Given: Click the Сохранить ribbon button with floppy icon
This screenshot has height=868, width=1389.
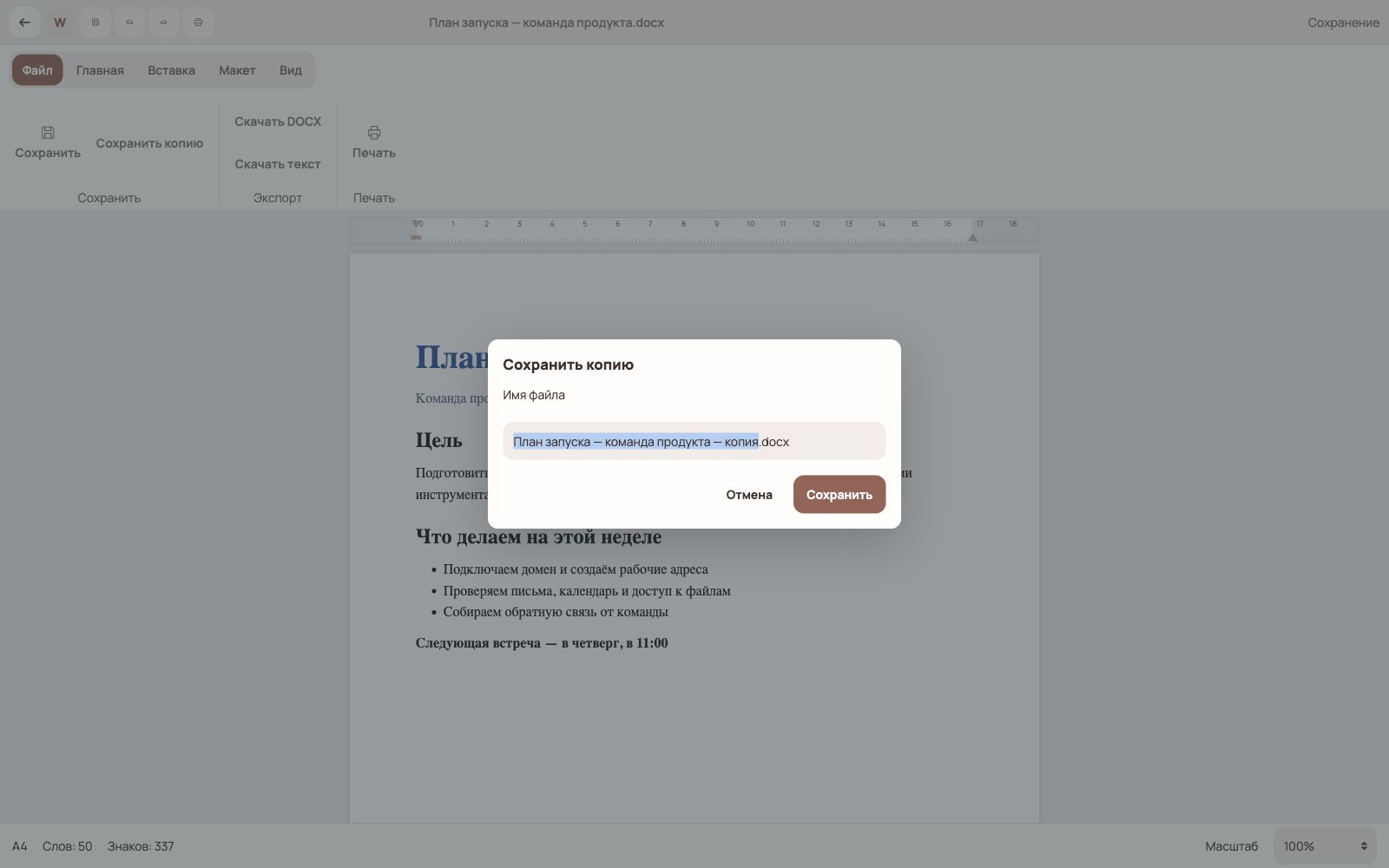Looking at the screenshot, I should tap(48, 142).
